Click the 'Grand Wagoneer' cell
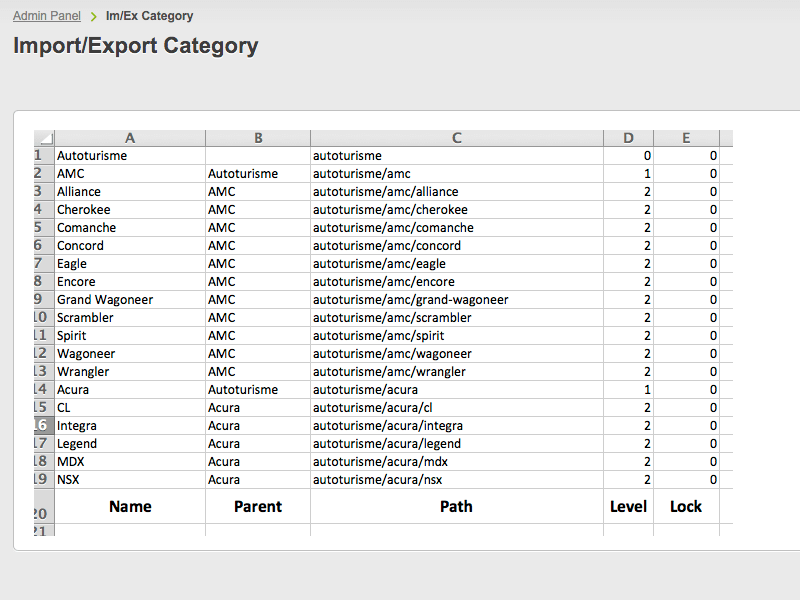 130,299
